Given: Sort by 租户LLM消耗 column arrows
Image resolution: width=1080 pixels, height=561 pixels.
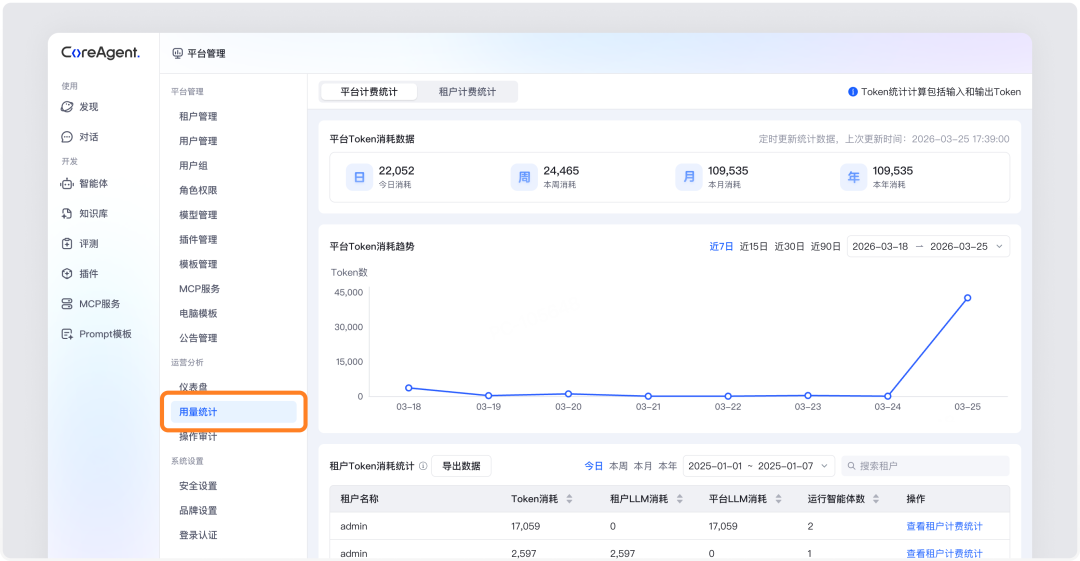Looking at the screenshot, I should point(679,499).
